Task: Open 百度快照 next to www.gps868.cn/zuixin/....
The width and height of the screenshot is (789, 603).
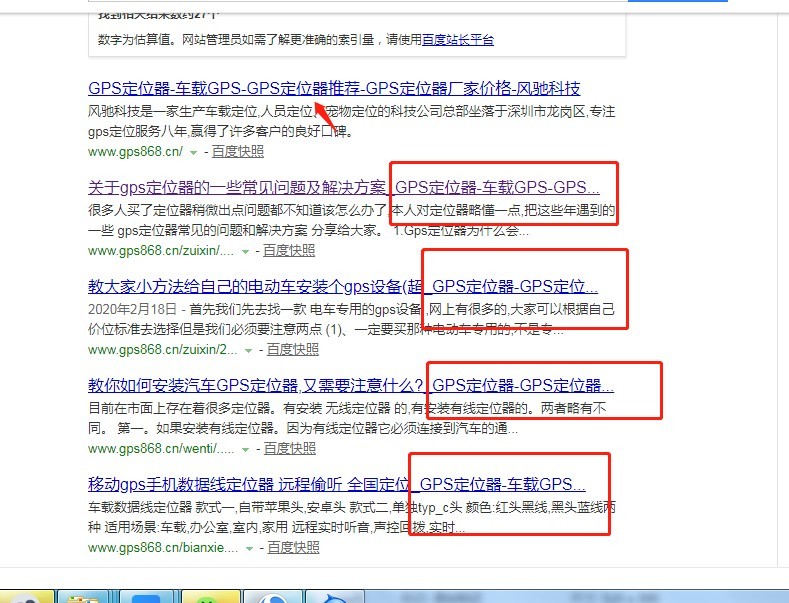Action: coord(289,250)
